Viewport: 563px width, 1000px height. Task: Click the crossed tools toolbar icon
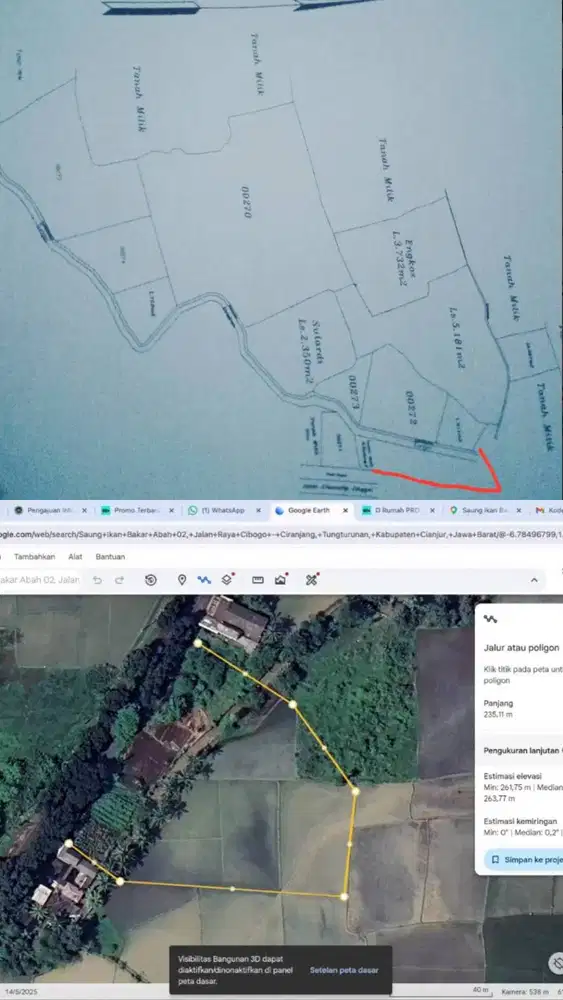312,579
